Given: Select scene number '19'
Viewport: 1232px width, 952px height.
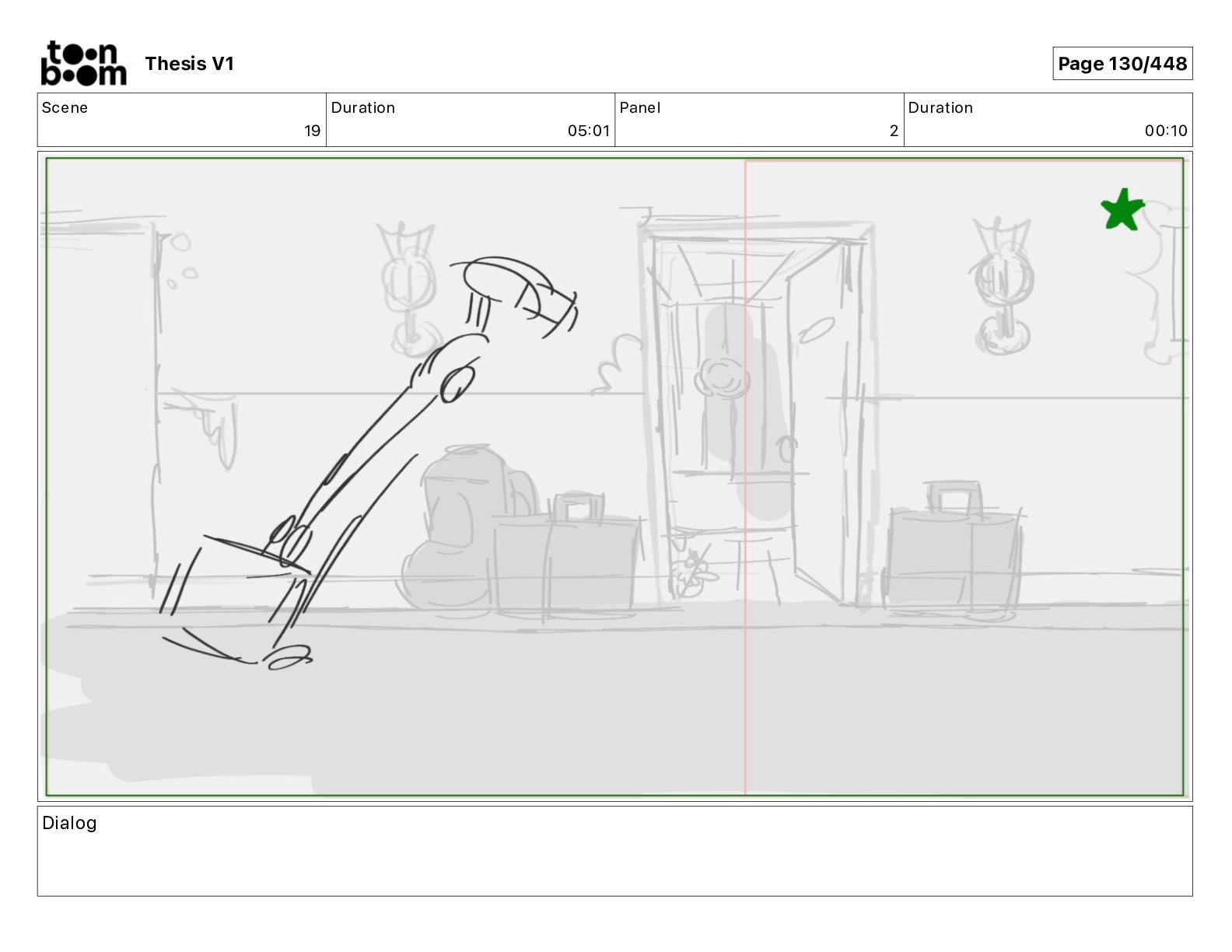Looking at the screenshot, I should [312, 131].
